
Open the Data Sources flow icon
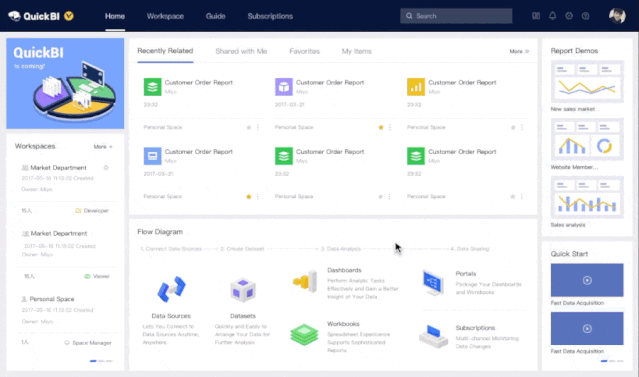coord(171,289)
